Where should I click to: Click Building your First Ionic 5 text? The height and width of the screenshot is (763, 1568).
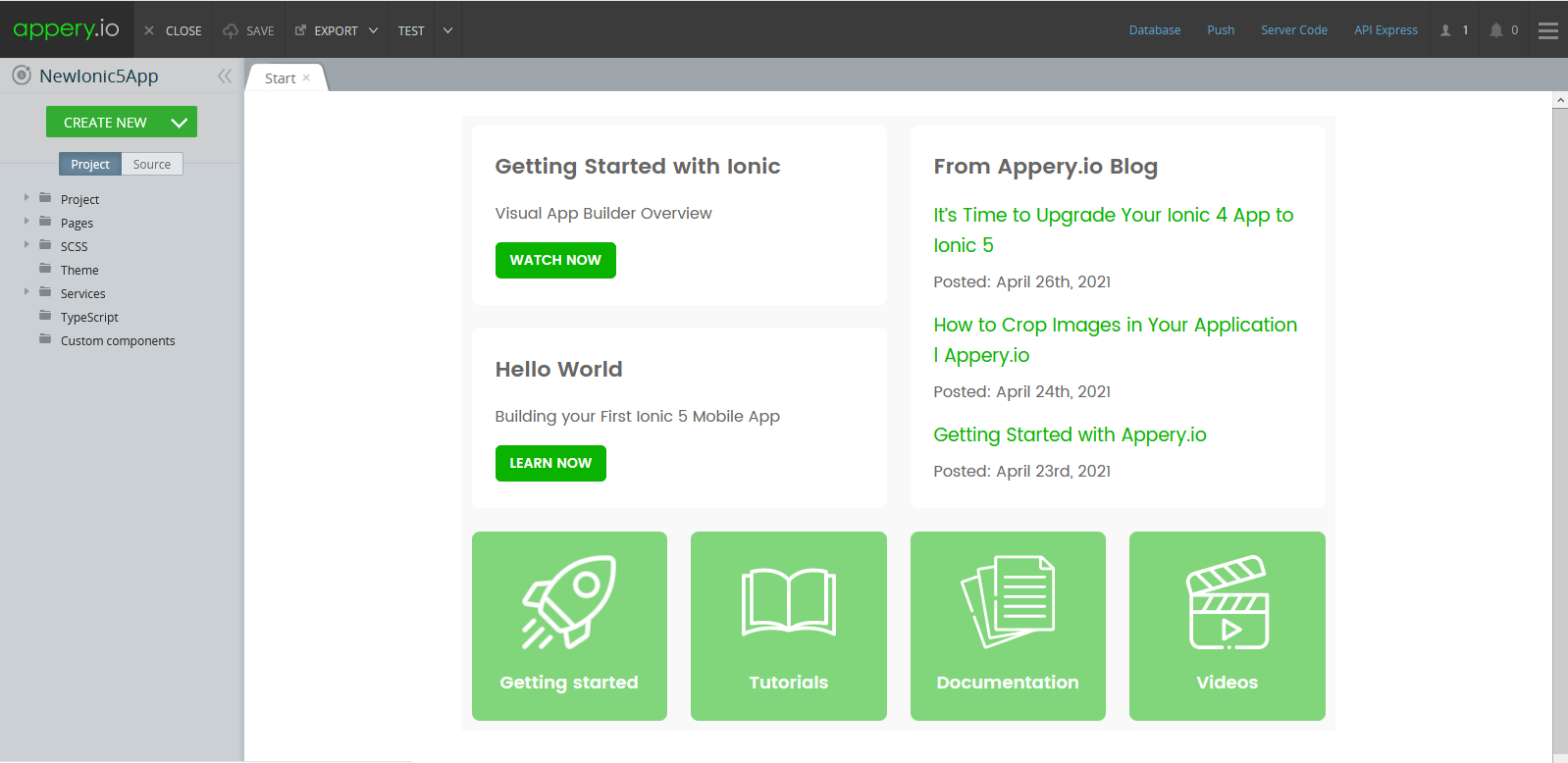[x=638, y=416]
